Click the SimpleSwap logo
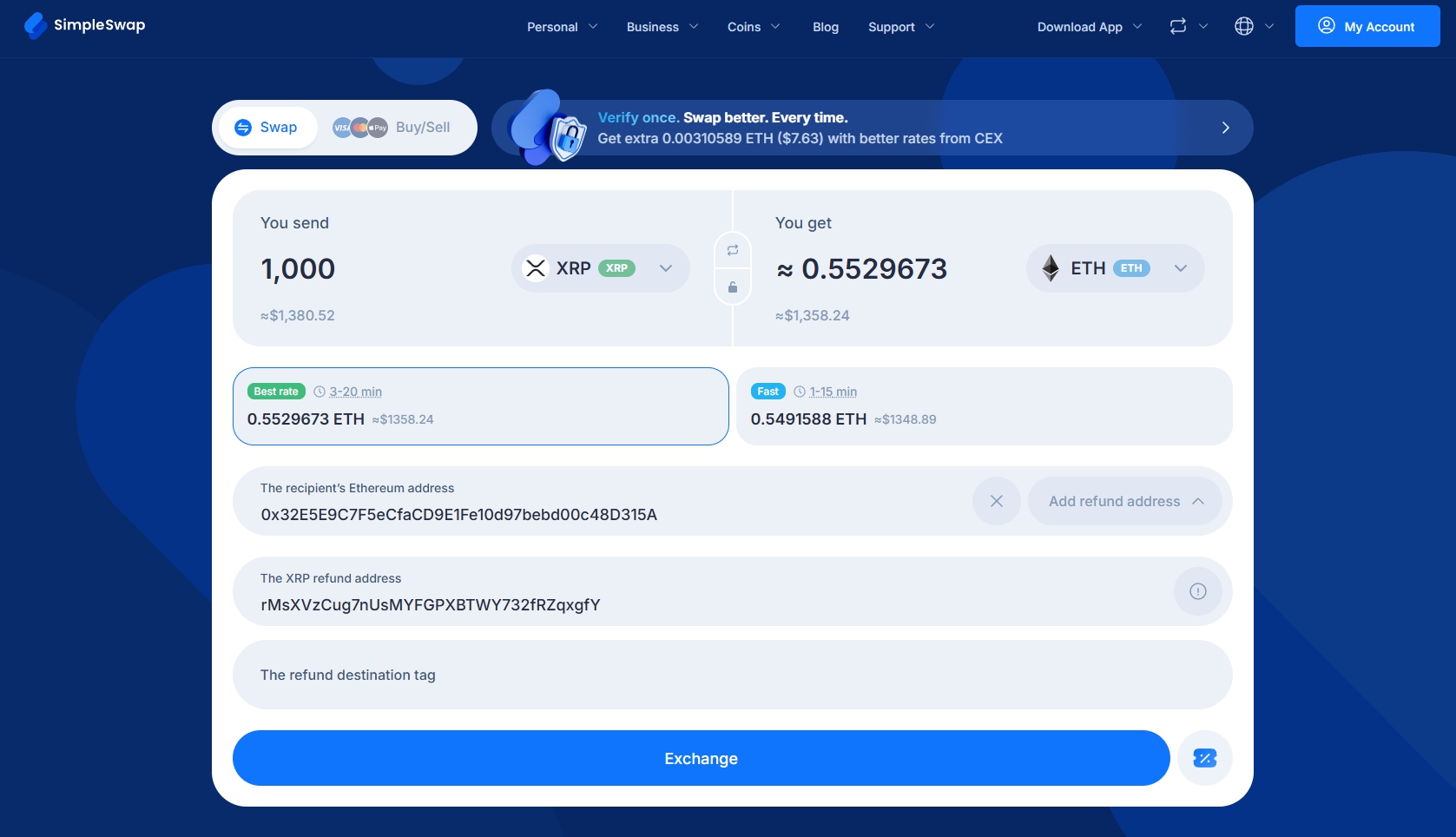The image size is (1456, 837). 85,25
